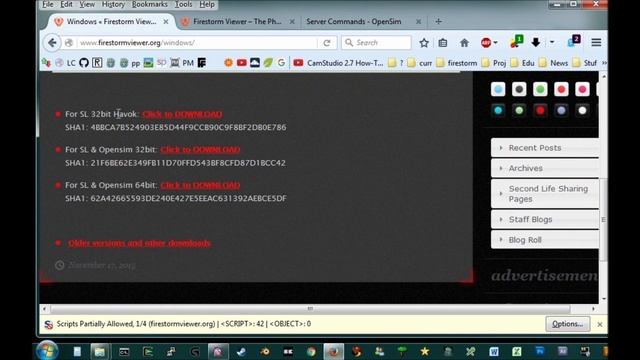Click in the Search box
The image size is (640, 360).
click(x=376, y=42)
